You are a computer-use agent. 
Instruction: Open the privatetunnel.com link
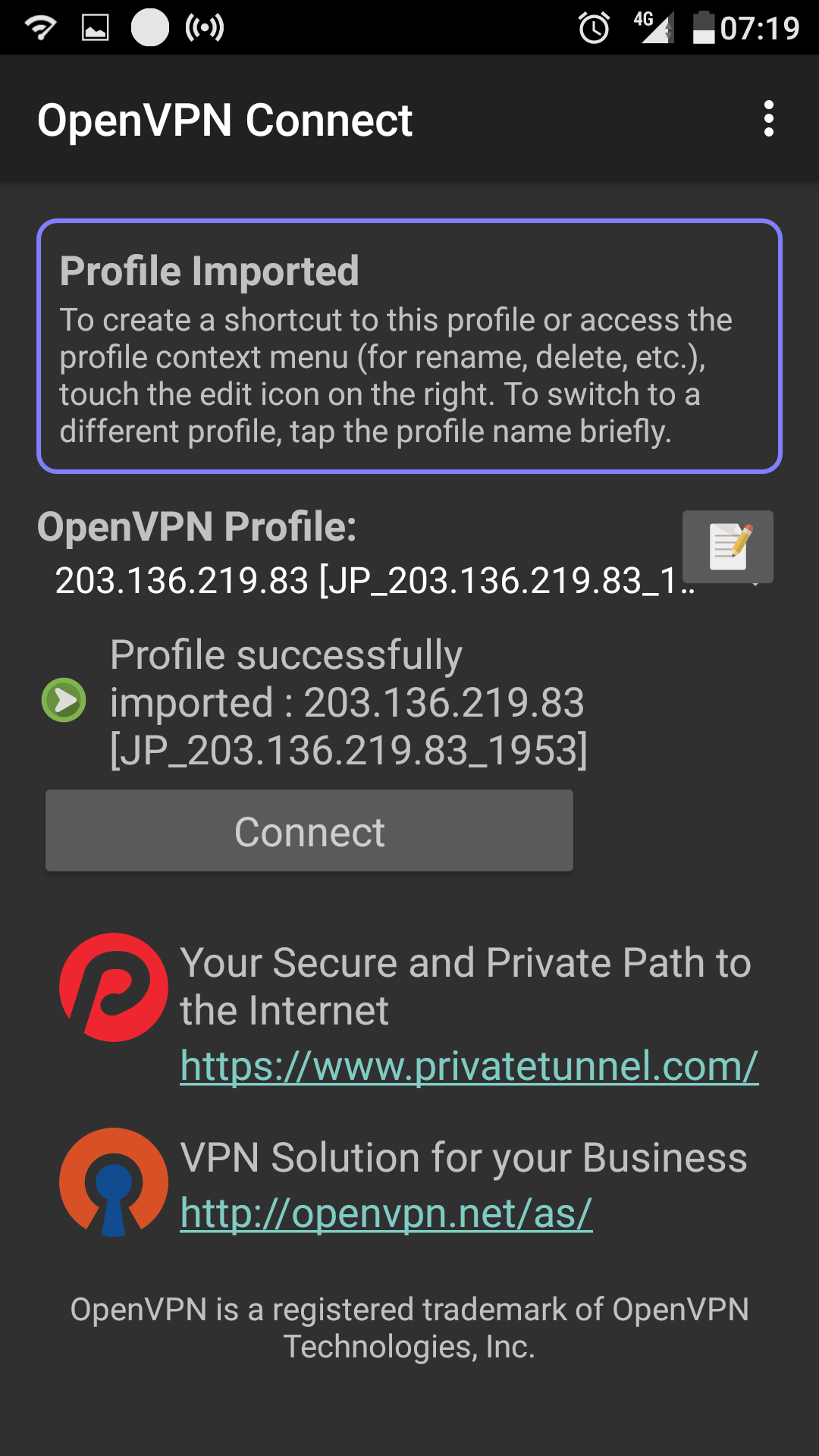(x=469, y=1066)
